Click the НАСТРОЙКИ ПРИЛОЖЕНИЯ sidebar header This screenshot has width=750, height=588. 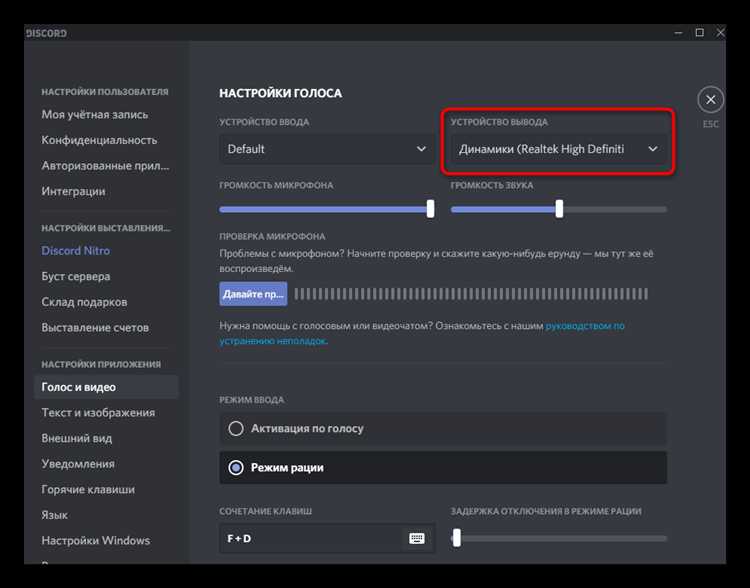click(101, 364)
